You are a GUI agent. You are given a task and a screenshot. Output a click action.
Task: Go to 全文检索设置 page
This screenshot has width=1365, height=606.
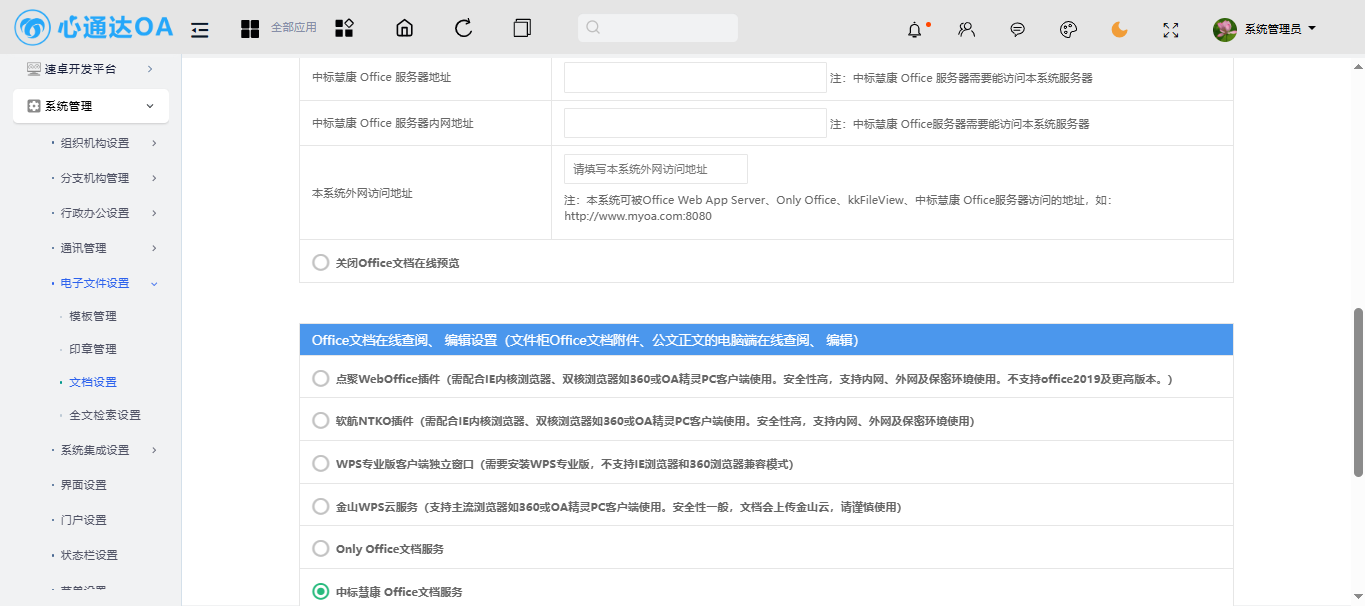[x=105, y=415]
